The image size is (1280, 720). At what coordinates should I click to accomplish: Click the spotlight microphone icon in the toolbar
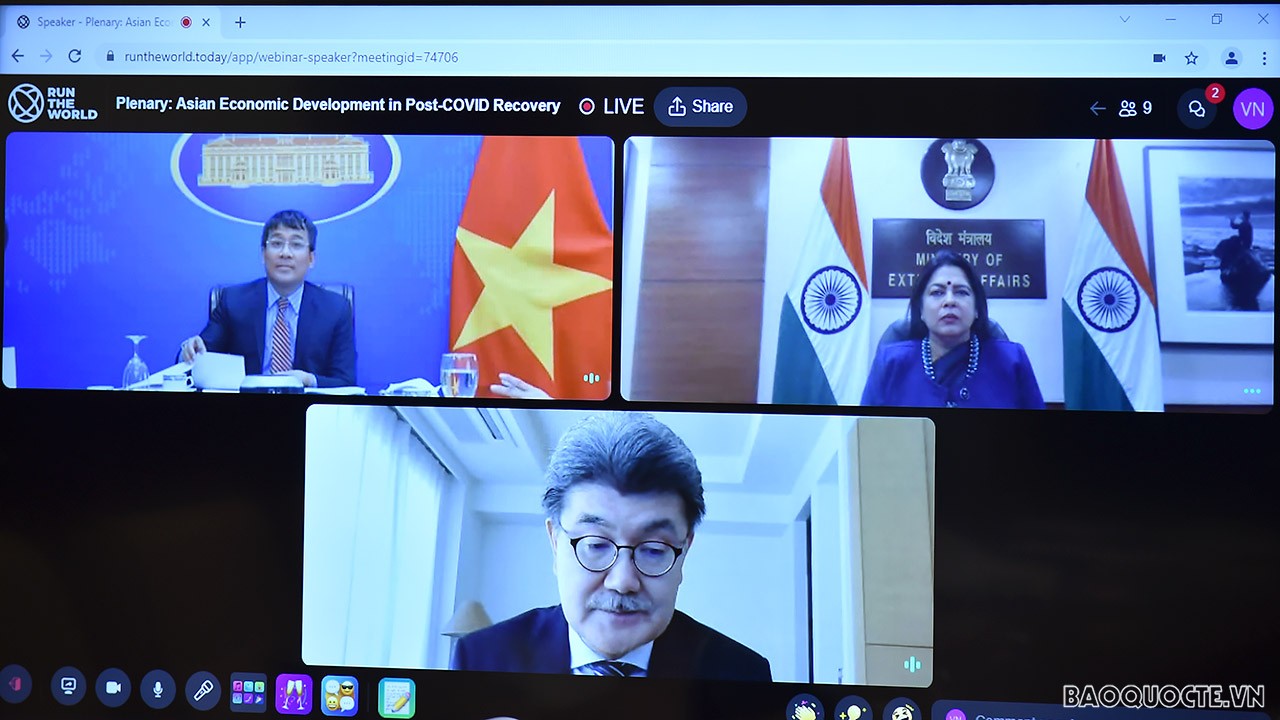click(202, 688)
